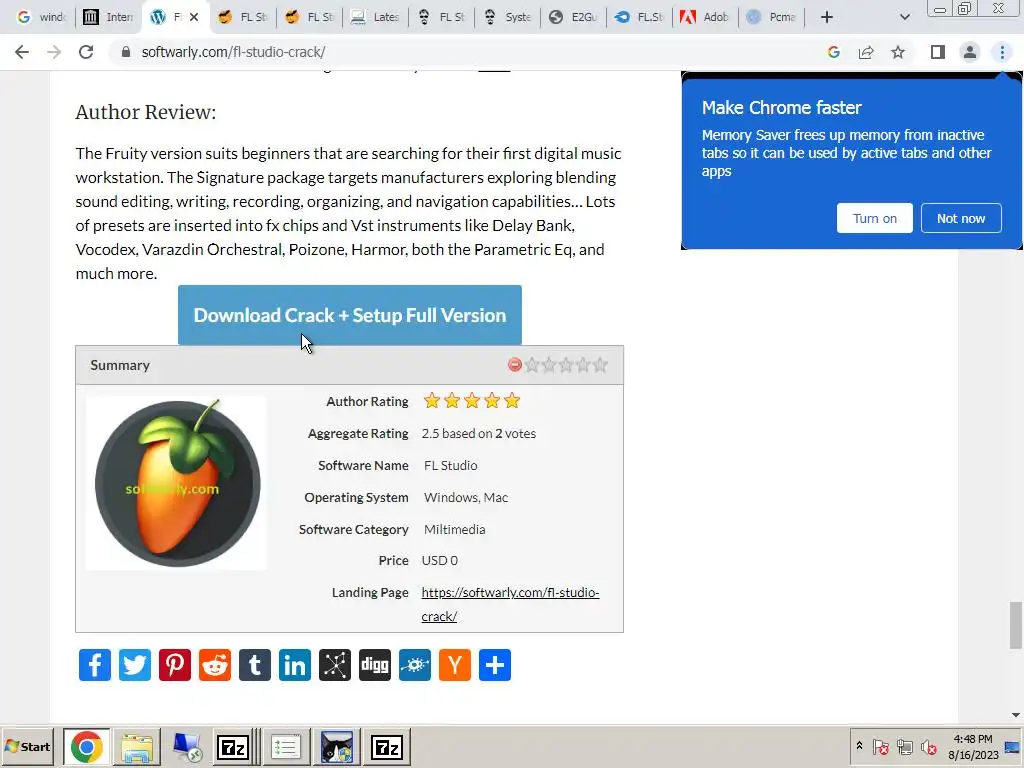Bookmark this page with star icon

[898, 52]
